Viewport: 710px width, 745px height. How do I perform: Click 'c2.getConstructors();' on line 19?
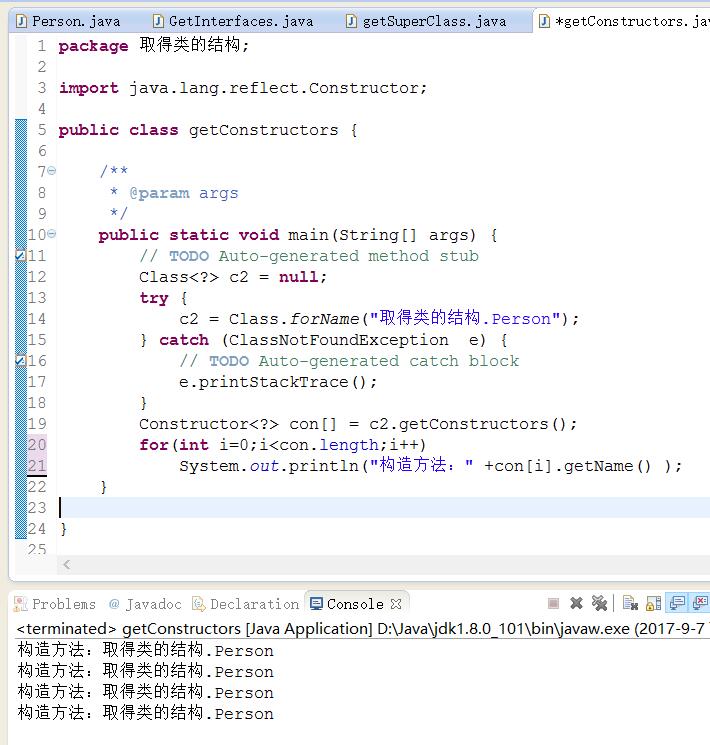pyautogui.click(x=473, y=424)
